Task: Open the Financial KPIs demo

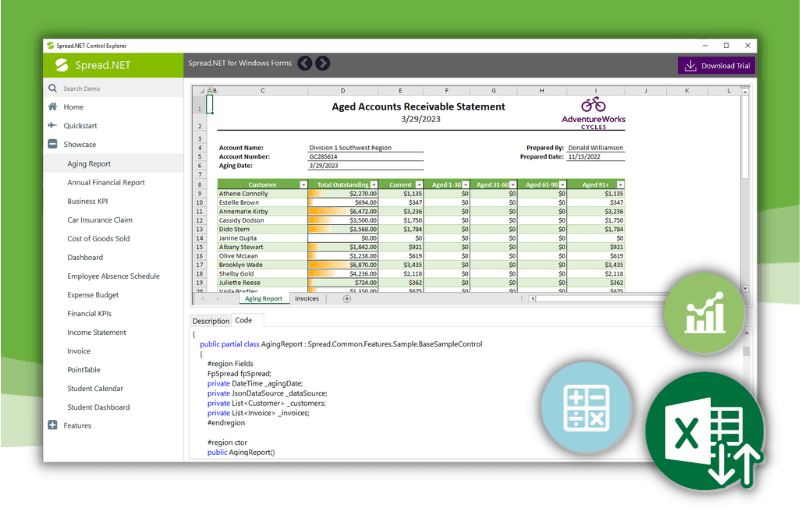Action: (89, 314)
